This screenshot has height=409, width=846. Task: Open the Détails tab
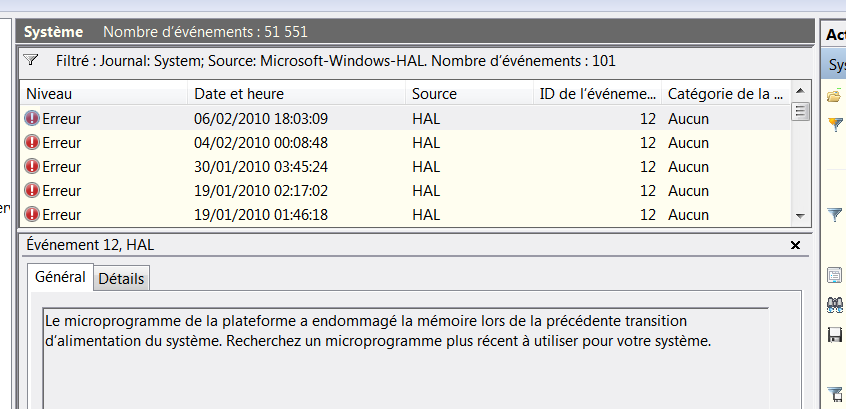(121, 279)
